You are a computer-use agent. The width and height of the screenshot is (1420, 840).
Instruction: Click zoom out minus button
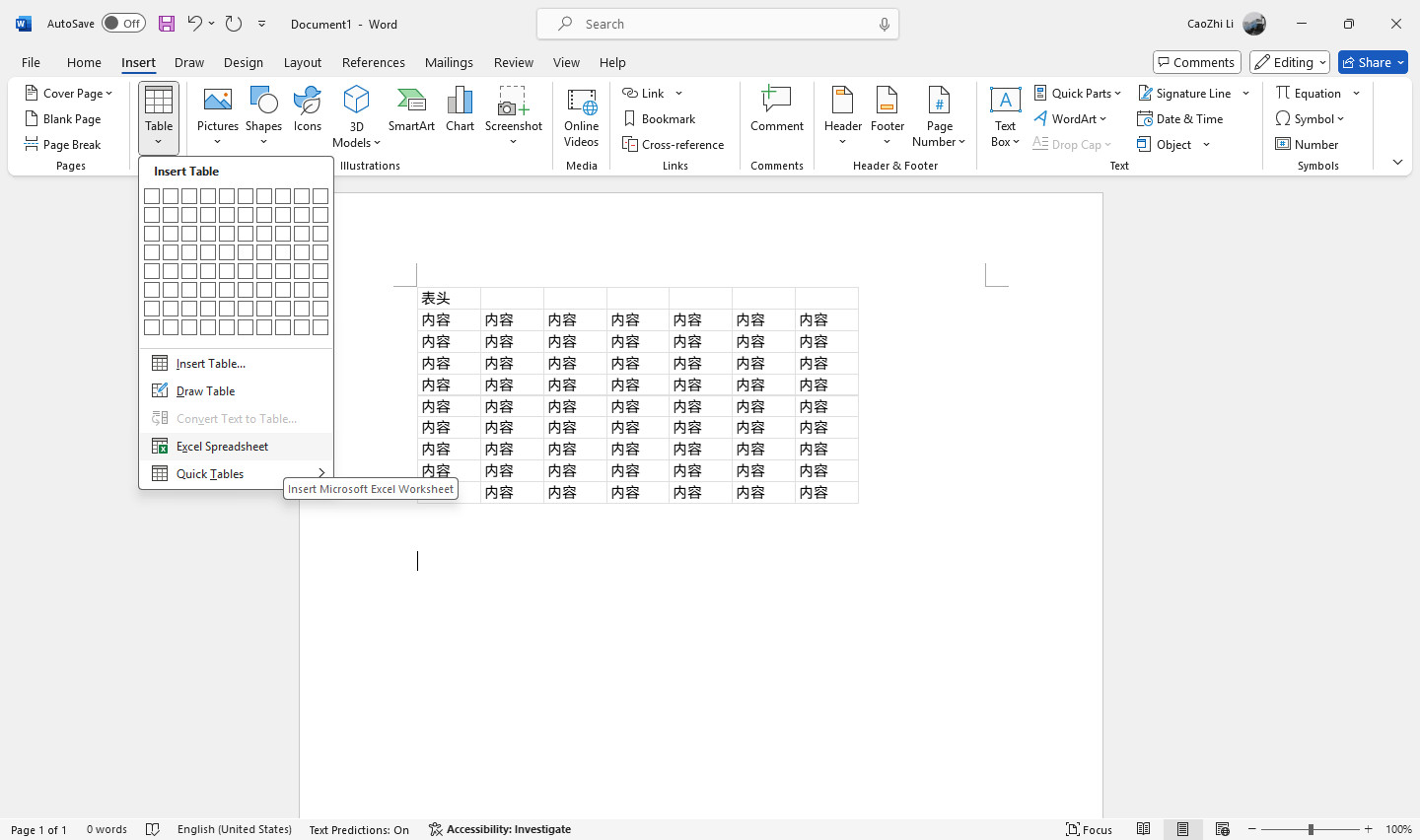1251,829
